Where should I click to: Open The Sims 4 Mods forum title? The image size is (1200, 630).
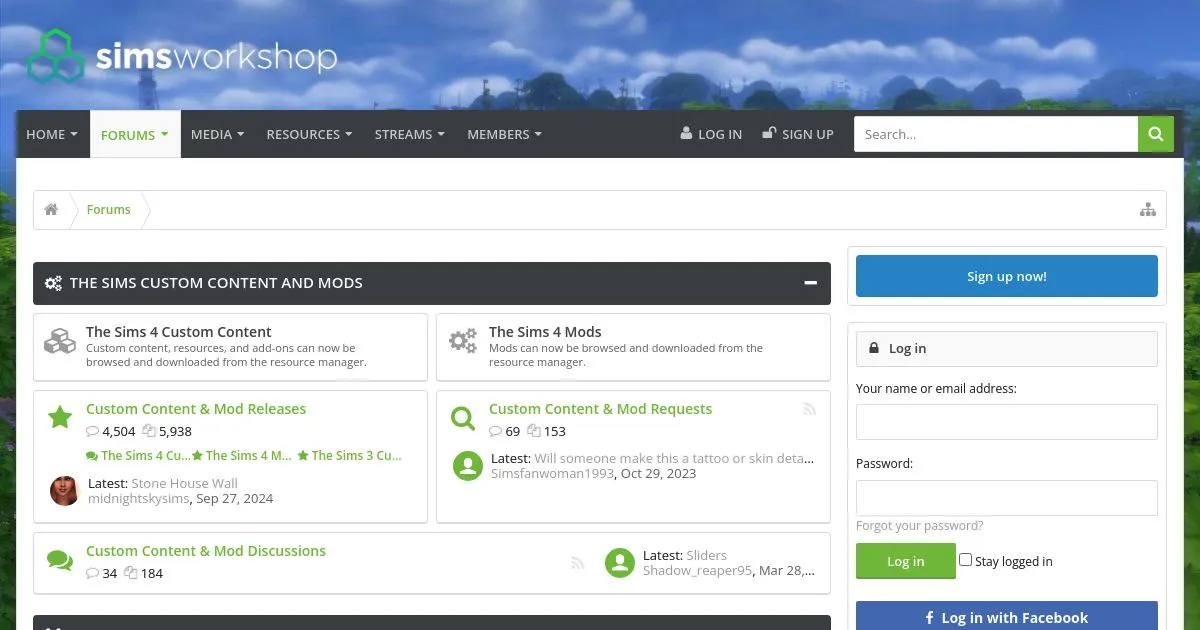pos(545,332)
